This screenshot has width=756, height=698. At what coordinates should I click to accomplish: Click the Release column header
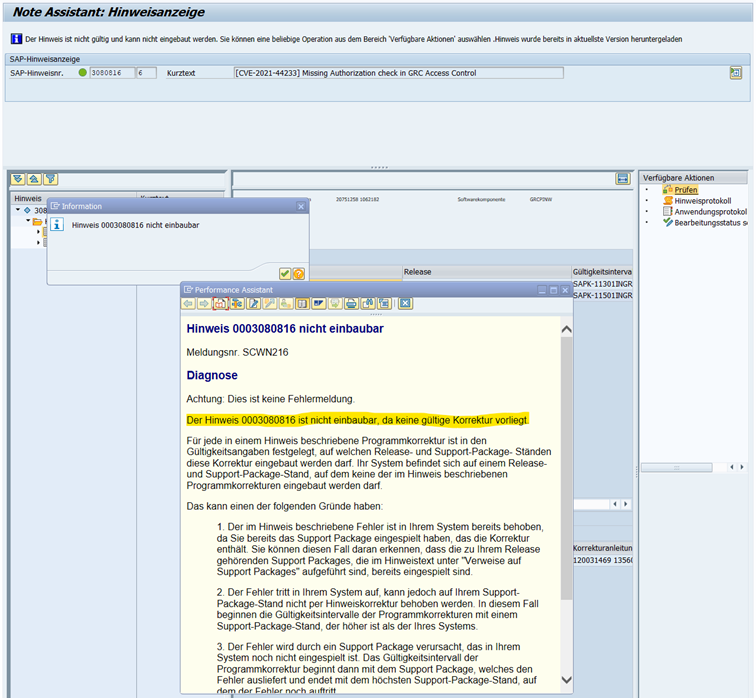click(486, 272)
